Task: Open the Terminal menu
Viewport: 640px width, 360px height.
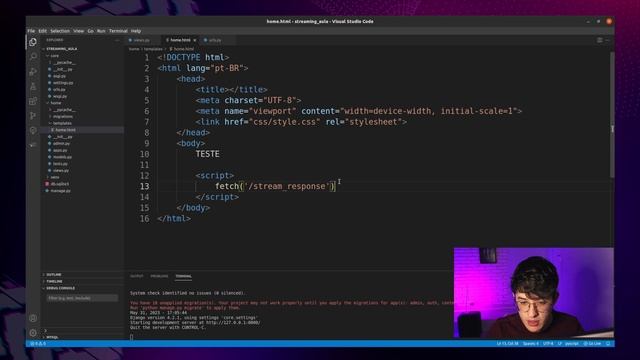Action: click(x=118, y=31)
